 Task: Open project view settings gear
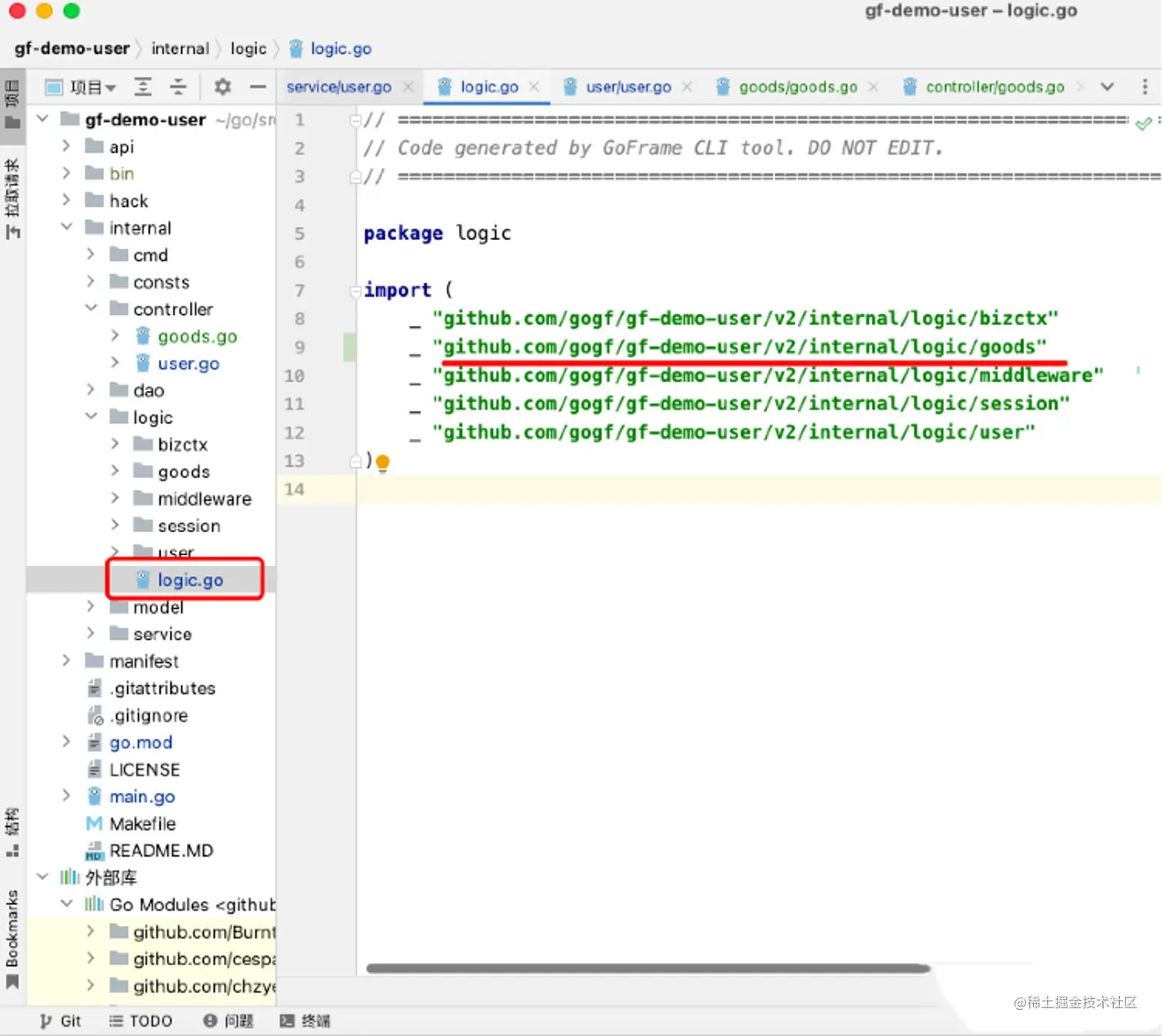click(222, 87)
